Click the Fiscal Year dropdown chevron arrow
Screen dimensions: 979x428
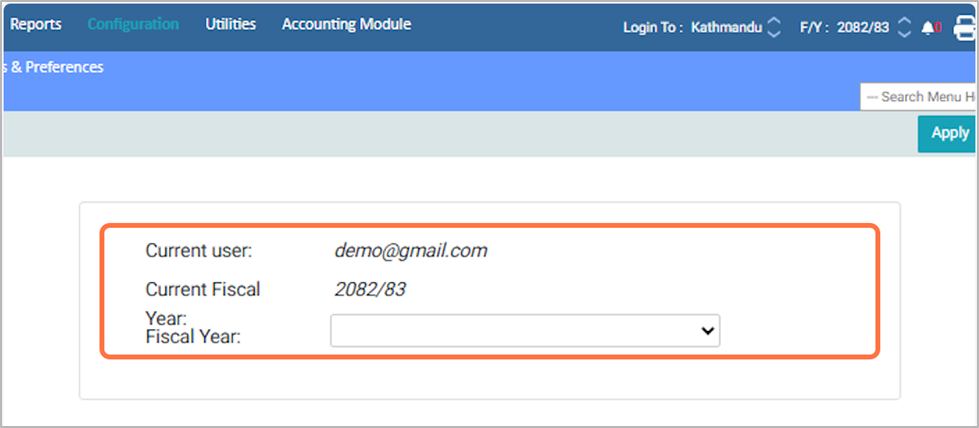707,331
